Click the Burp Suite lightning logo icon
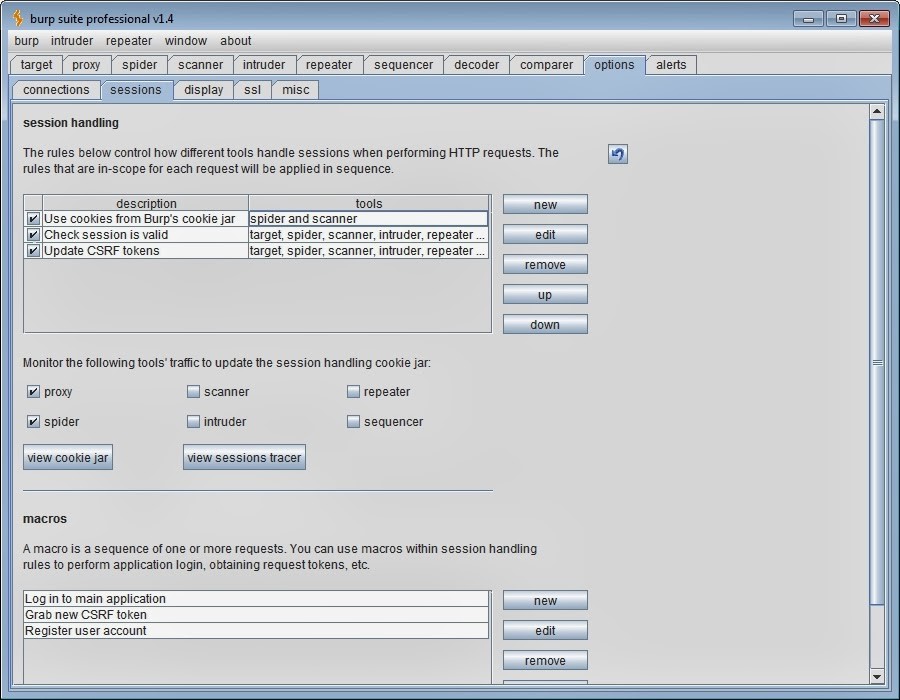The width and height of the screenshot is (900, 700). coord(18,18)
